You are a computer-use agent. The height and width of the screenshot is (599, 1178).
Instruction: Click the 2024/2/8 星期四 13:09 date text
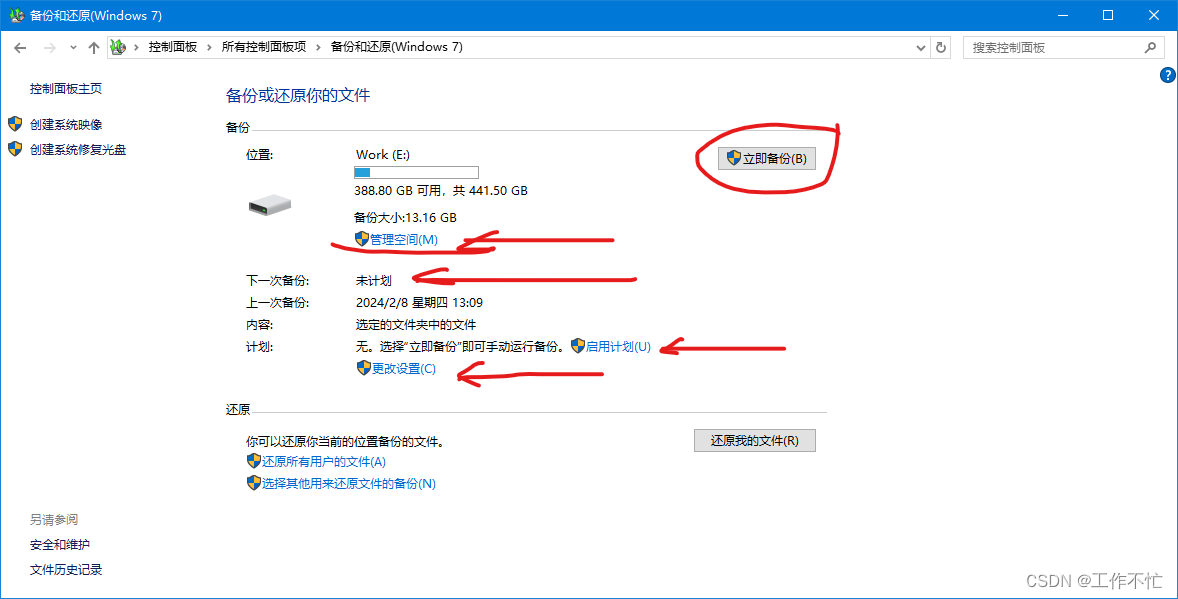pos(419,303)
